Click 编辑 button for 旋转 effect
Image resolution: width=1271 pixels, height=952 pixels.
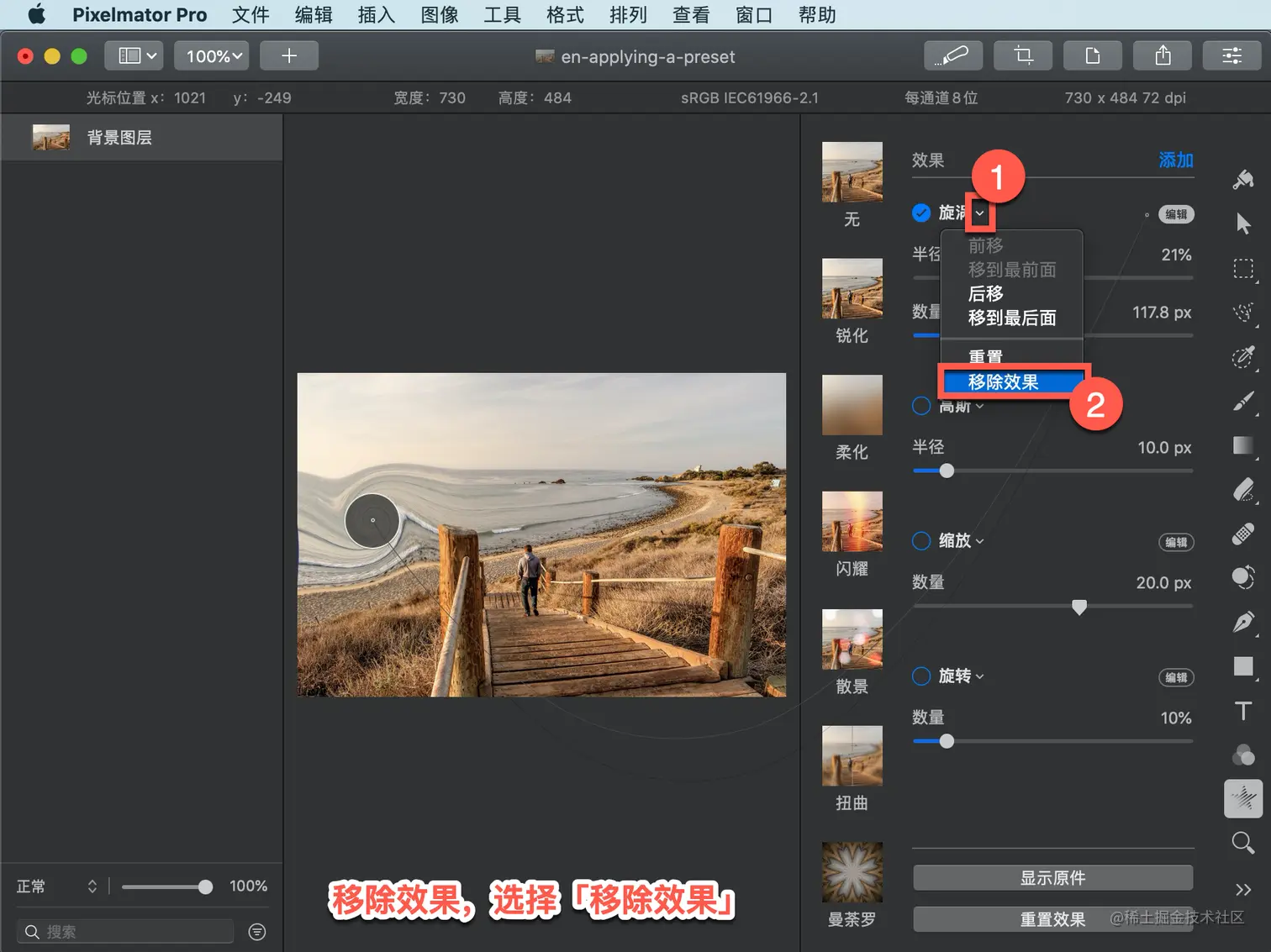pyautogui.click(x=1176, y=677)
